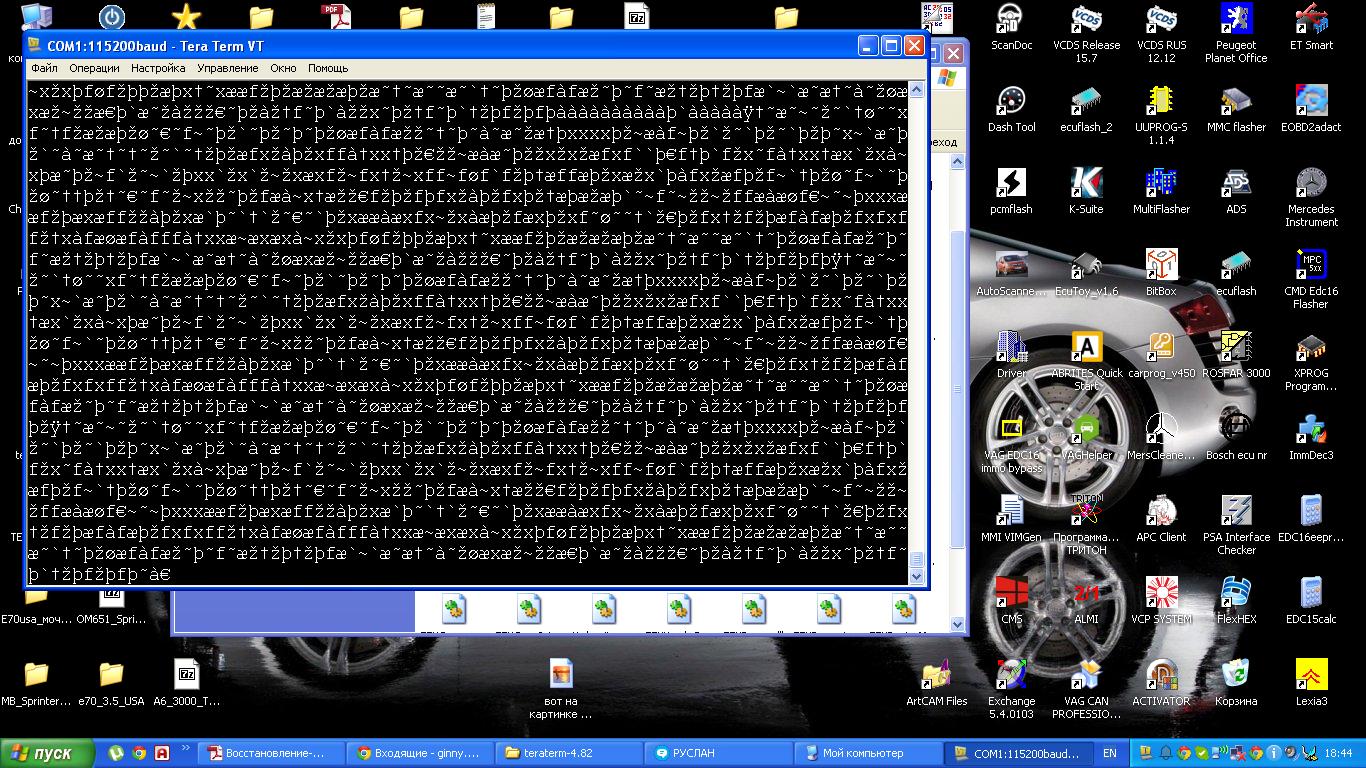Switch to Мой компьютер taskbar window
This screenshot has height=768, width=1366.
tap(862, 753)
